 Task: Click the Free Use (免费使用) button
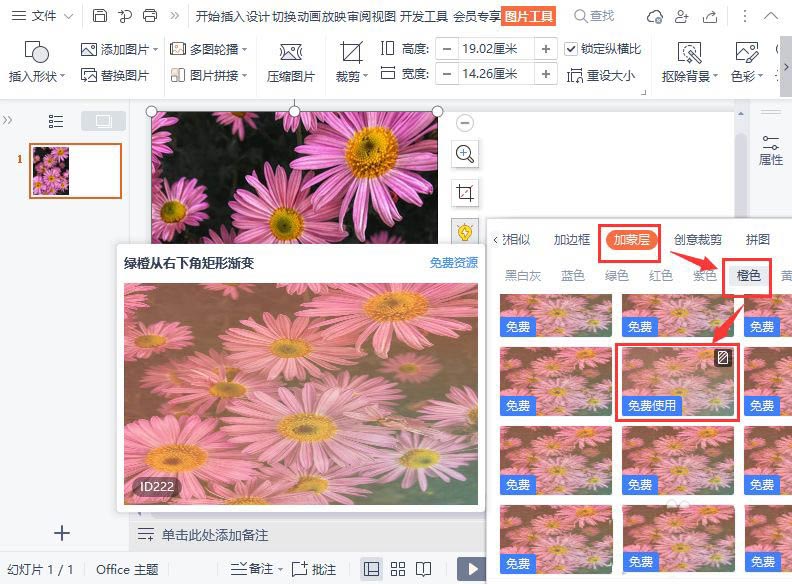point(651,405)
